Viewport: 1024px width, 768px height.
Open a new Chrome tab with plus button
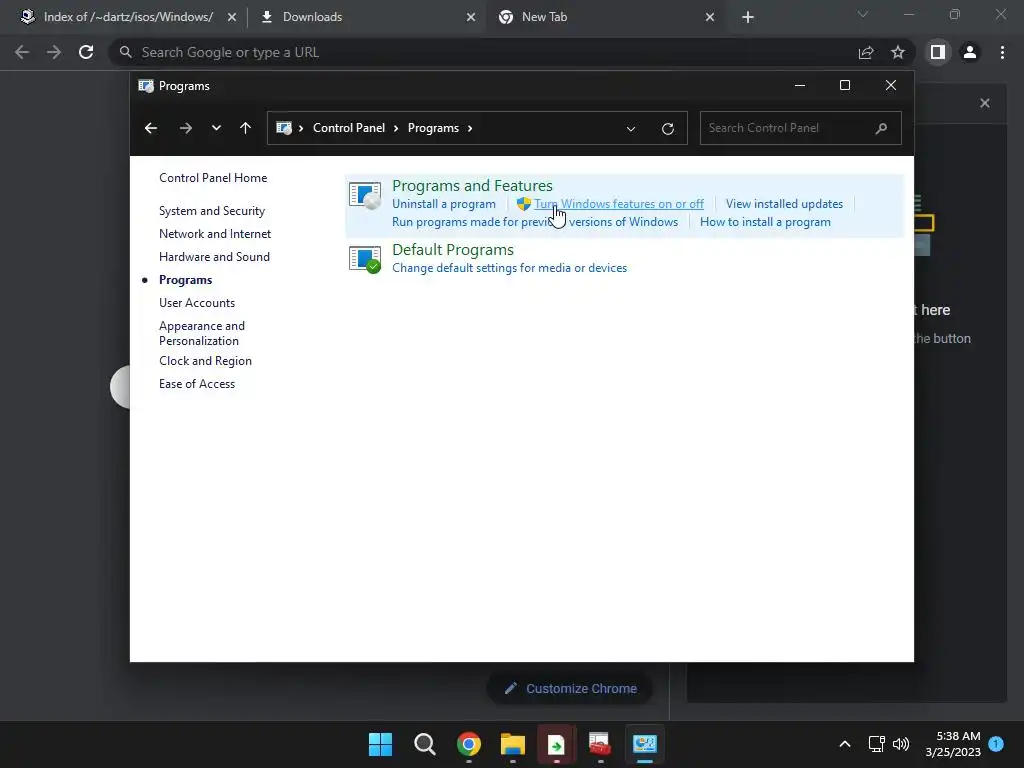pyautogui.click(x=748, y=17)
